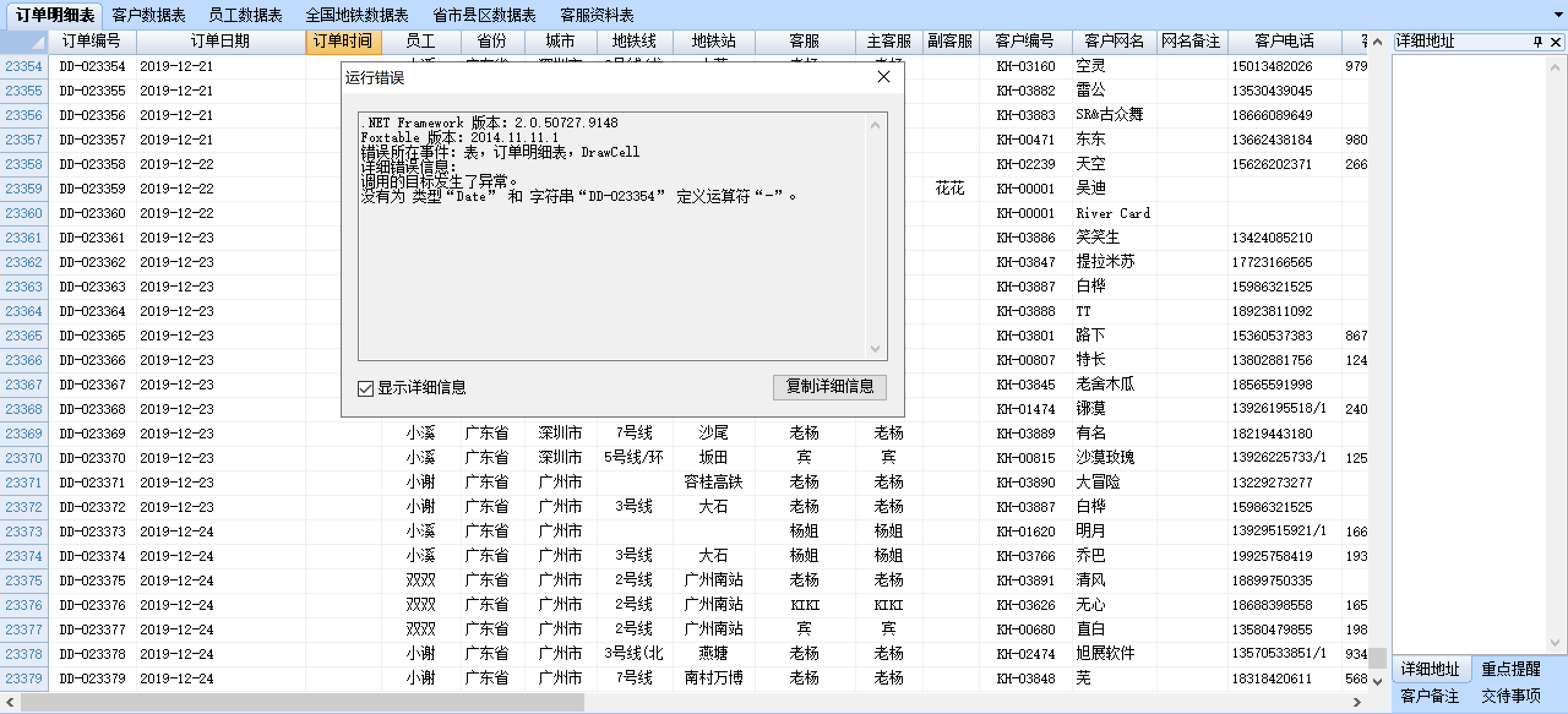This screenshot has width=1568, height=714.
Task: Uncheck 显示详细信息 checkbox
Action: coord(366,388)
